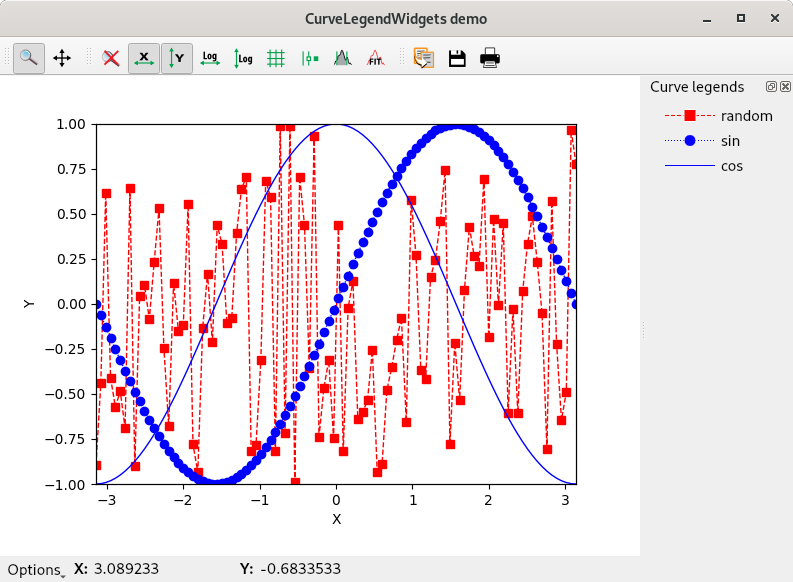Enable logarithmic Y-axis scale
The width and height of the screenshot is (793, 582).
click(x=243, y=58)
